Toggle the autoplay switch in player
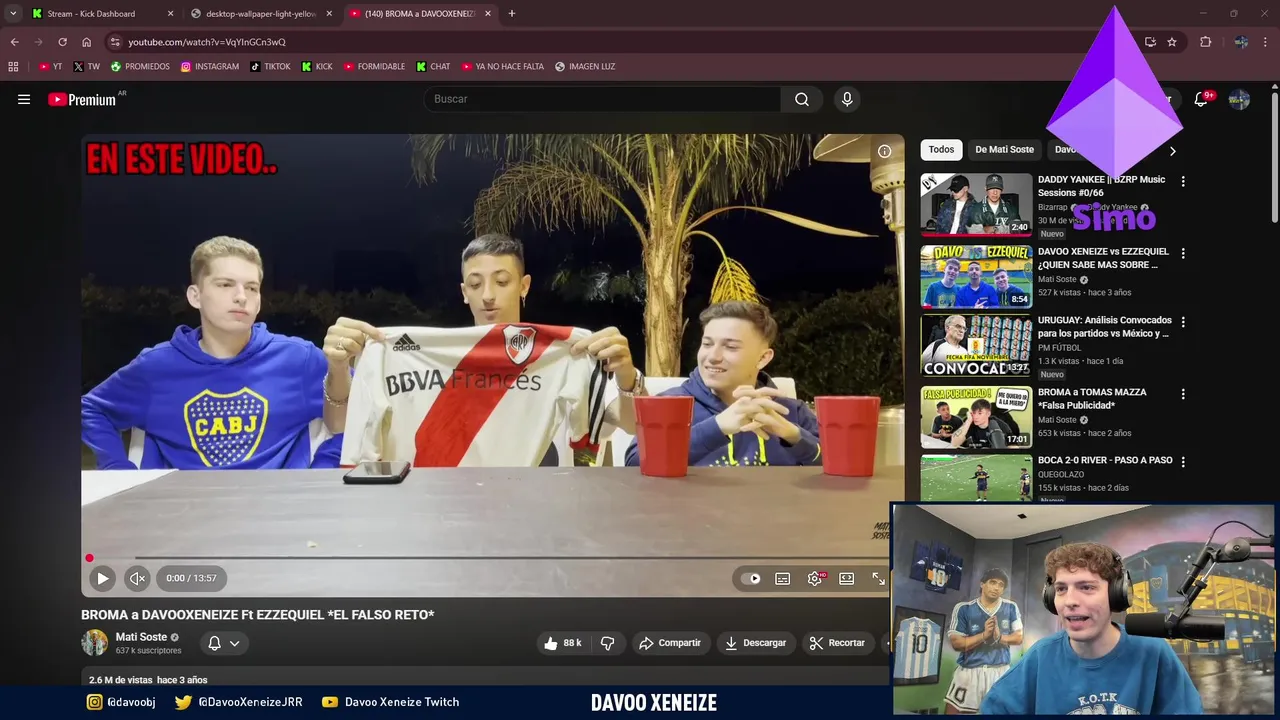 point(750,578)
